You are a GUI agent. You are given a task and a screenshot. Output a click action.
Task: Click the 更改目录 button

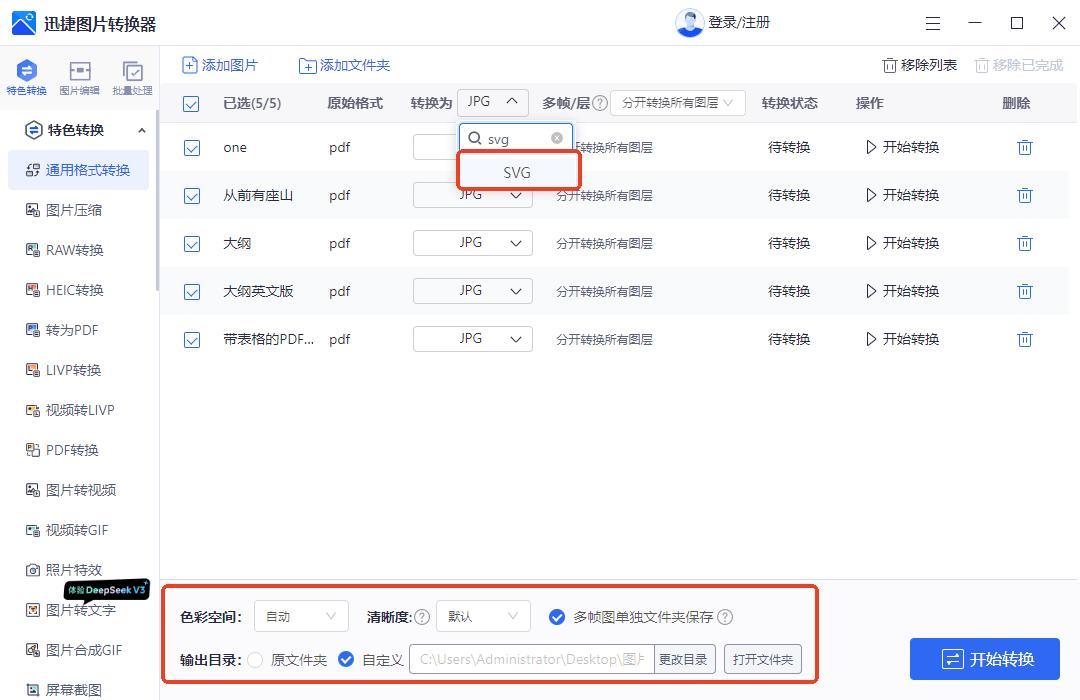coord(683,660)
